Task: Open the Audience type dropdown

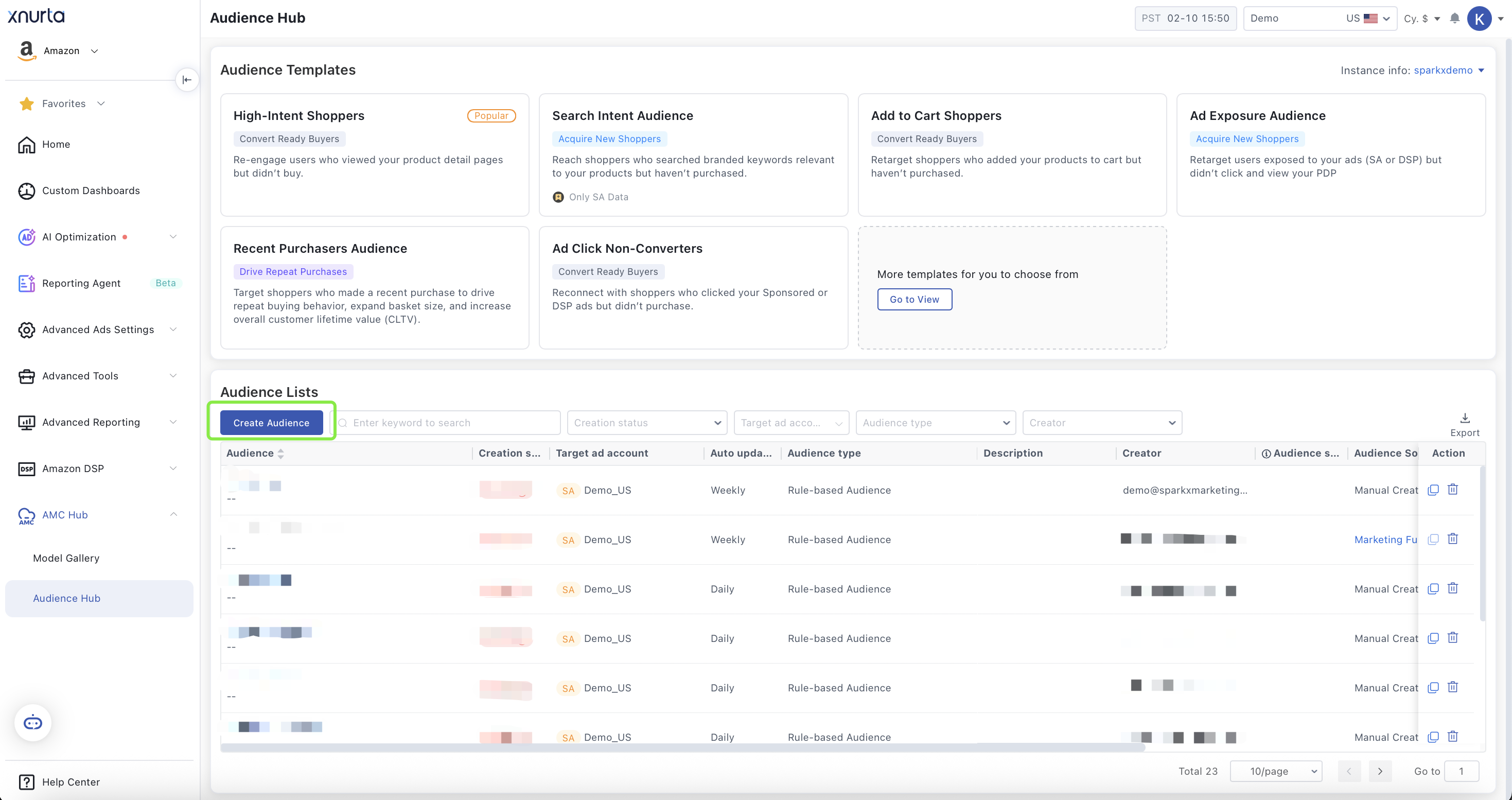Action: pyautogui.click(x=935, y=423)
